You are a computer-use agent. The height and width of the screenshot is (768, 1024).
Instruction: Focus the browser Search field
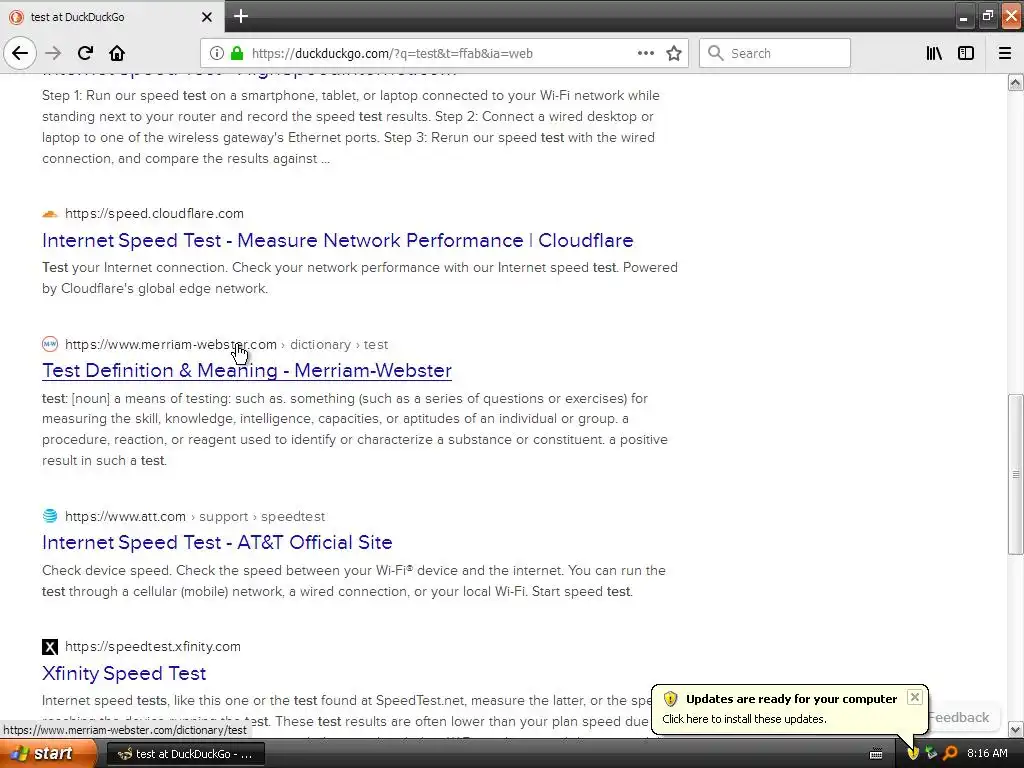pos(775,53)
